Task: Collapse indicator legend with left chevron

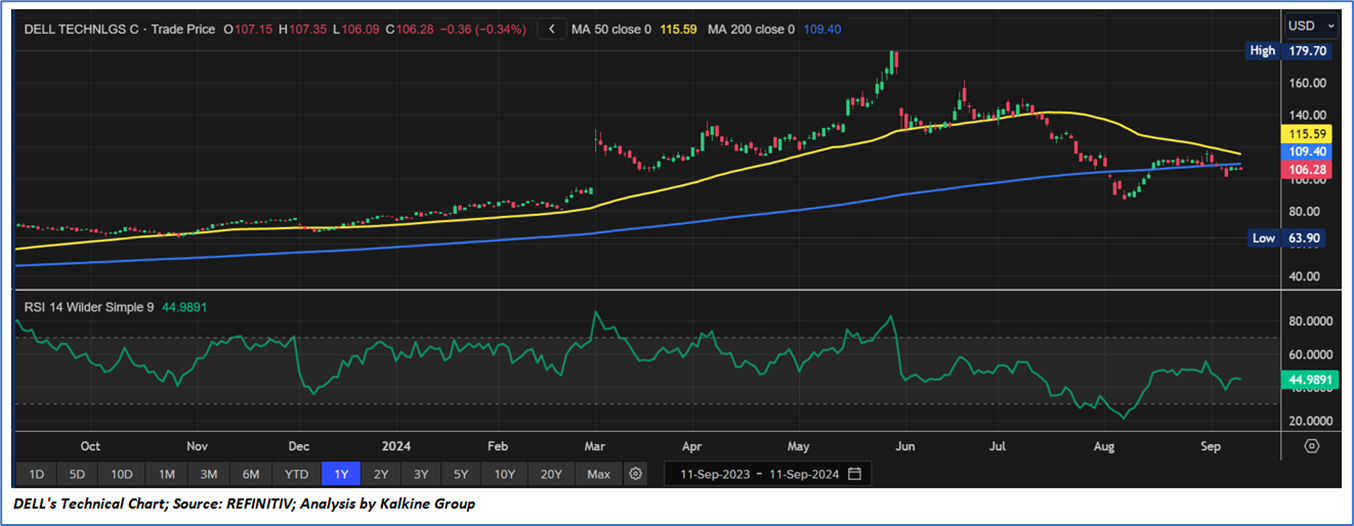Action: coord(551,30)
